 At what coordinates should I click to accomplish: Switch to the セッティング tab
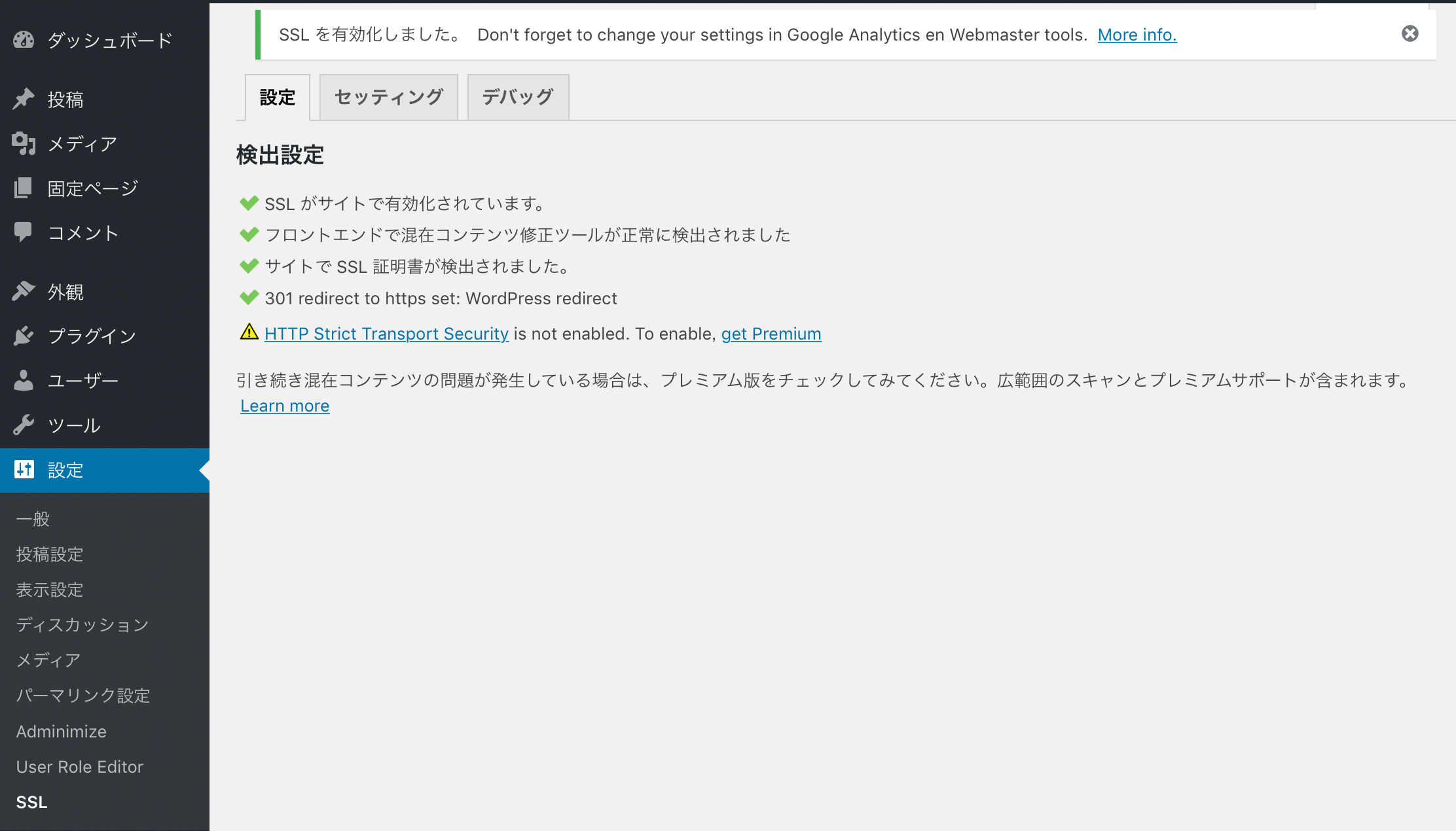pyautogui.click(x=389, y=97)
